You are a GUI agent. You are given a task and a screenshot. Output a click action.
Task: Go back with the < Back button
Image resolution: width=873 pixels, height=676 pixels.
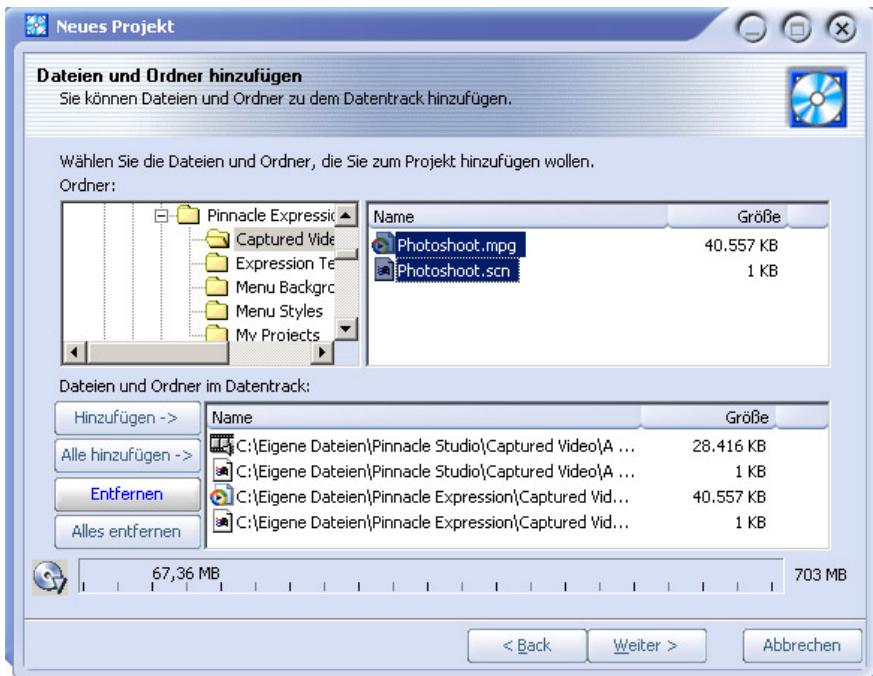point(527,645)
